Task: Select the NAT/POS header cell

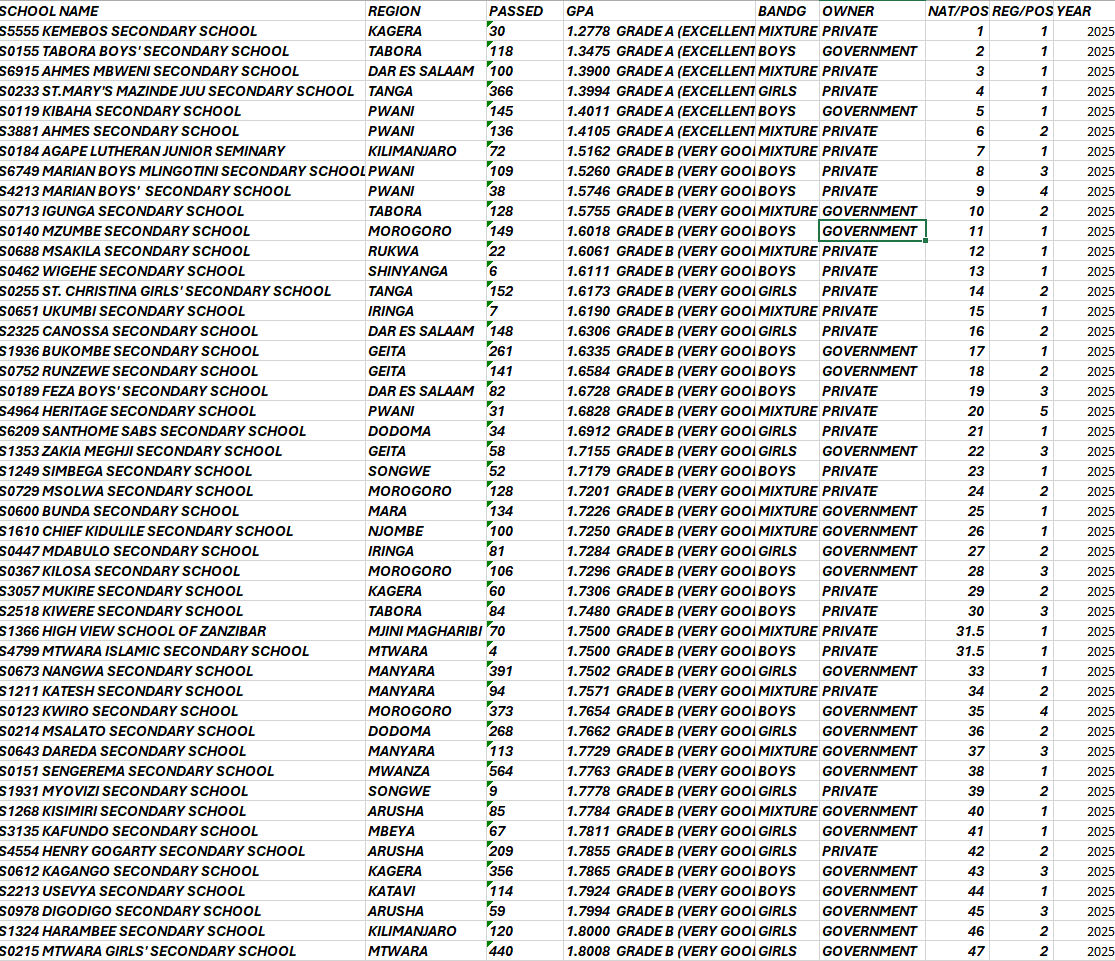Action: (957, 11)
